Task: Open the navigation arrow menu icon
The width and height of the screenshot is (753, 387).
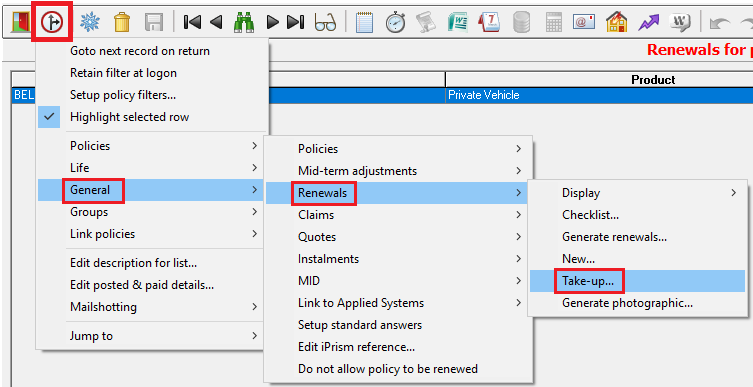Action: point(52,22)
